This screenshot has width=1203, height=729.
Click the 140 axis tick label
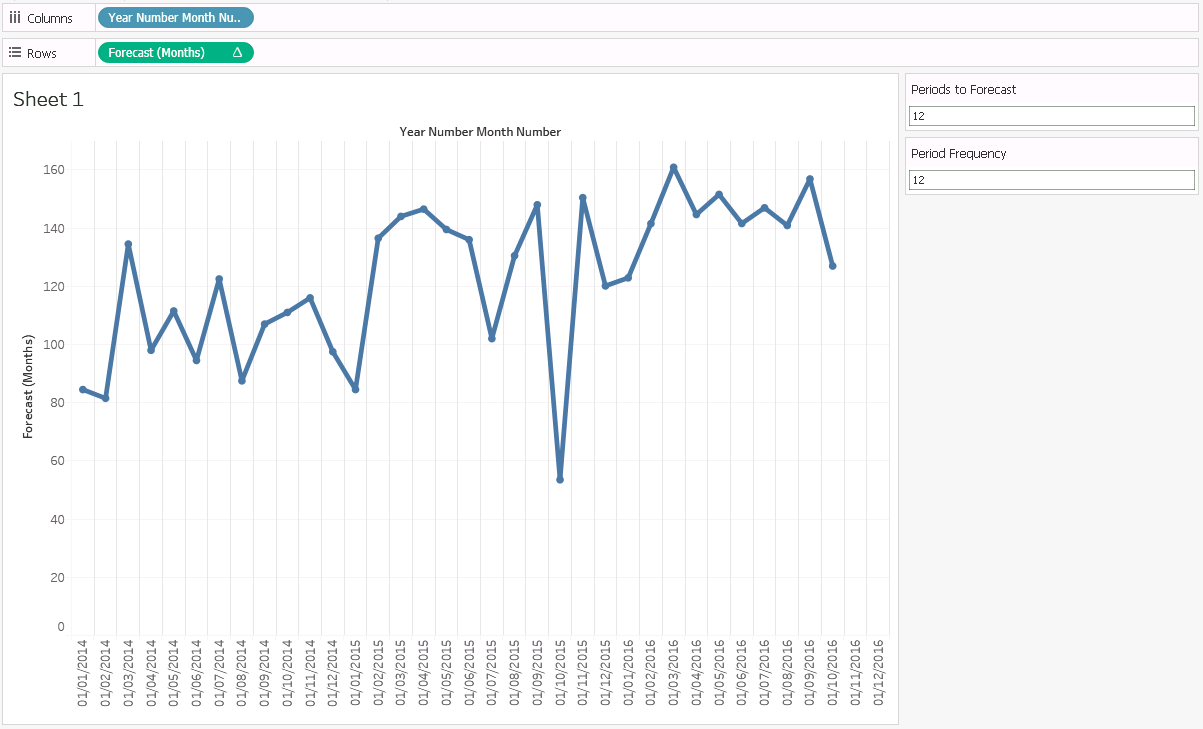[x=54, y=228]
